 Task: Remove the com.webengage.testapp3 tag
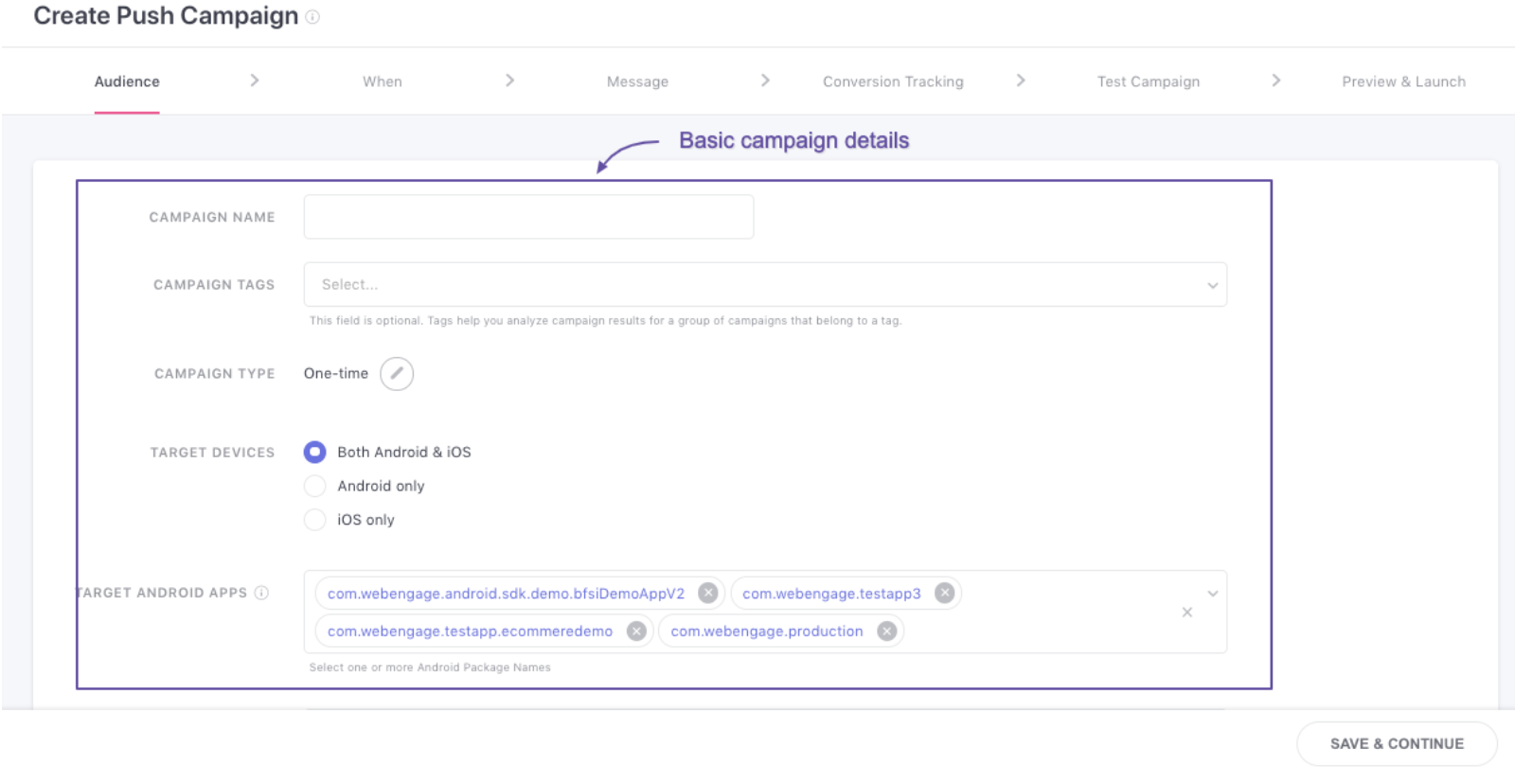[944, 594]
